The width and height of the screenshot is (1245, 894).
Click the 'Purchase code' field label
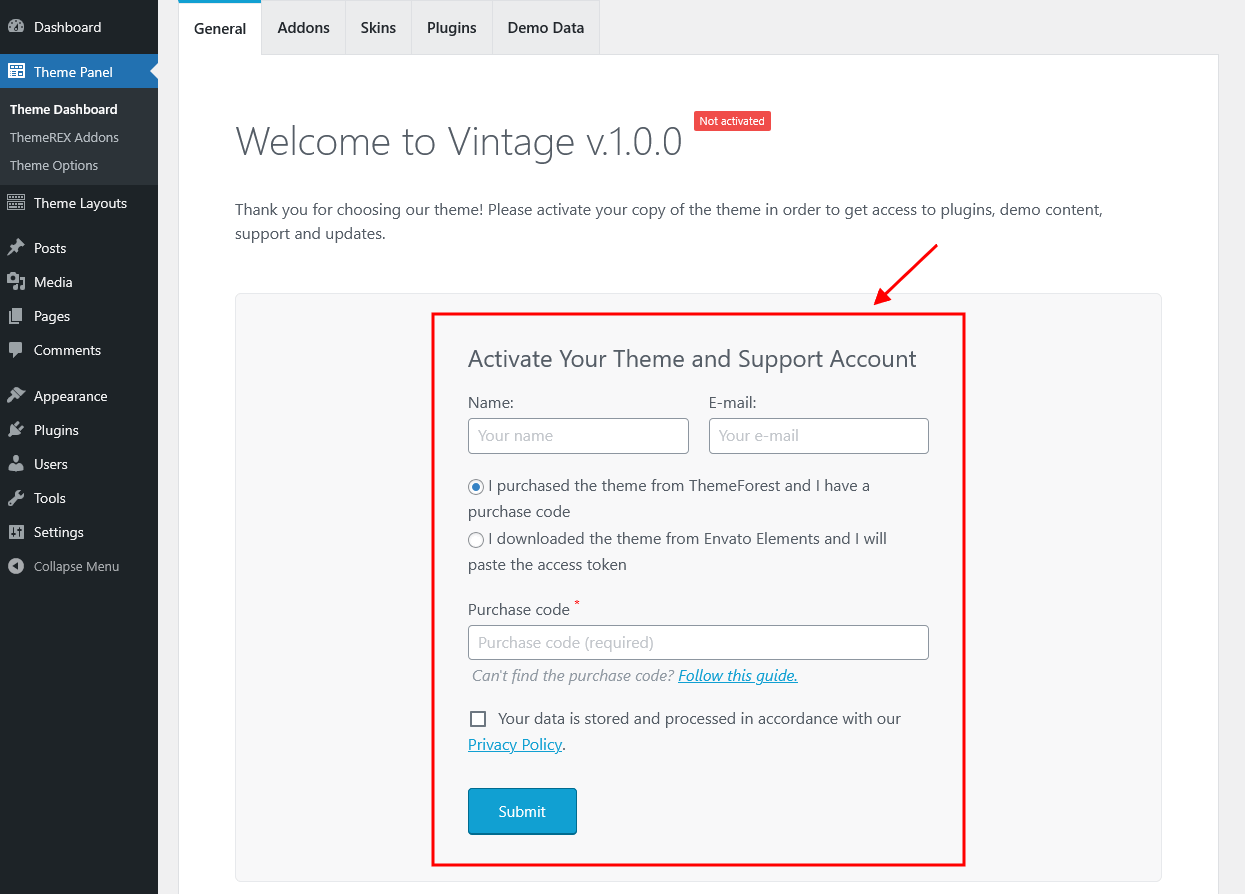[519, 609]
